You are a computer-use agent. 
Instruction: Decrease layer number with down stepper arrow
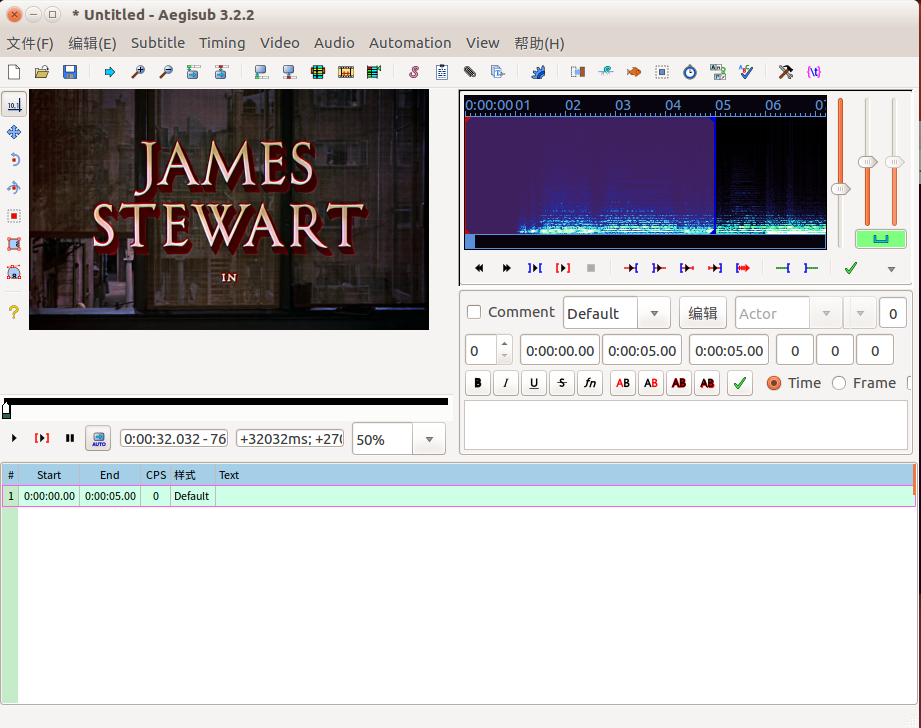504,357
